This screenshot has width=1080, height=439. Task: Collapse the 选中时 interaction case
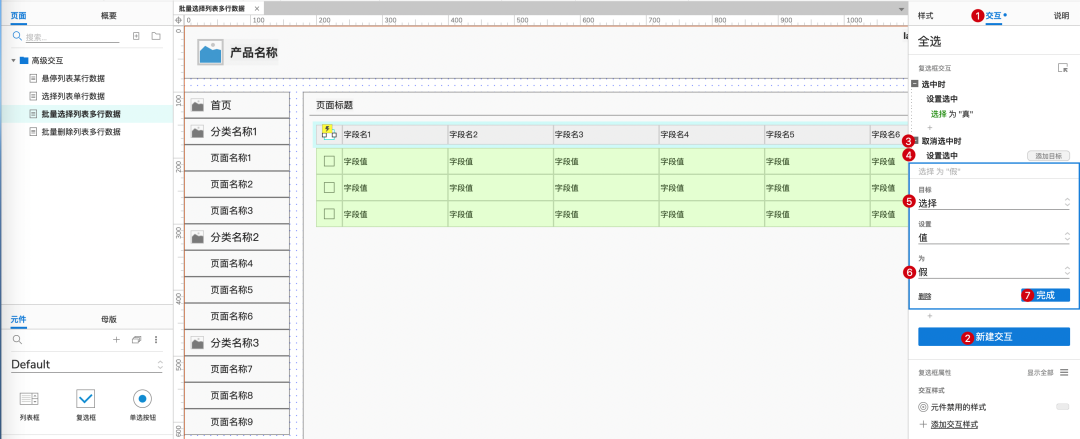[915, 83]
